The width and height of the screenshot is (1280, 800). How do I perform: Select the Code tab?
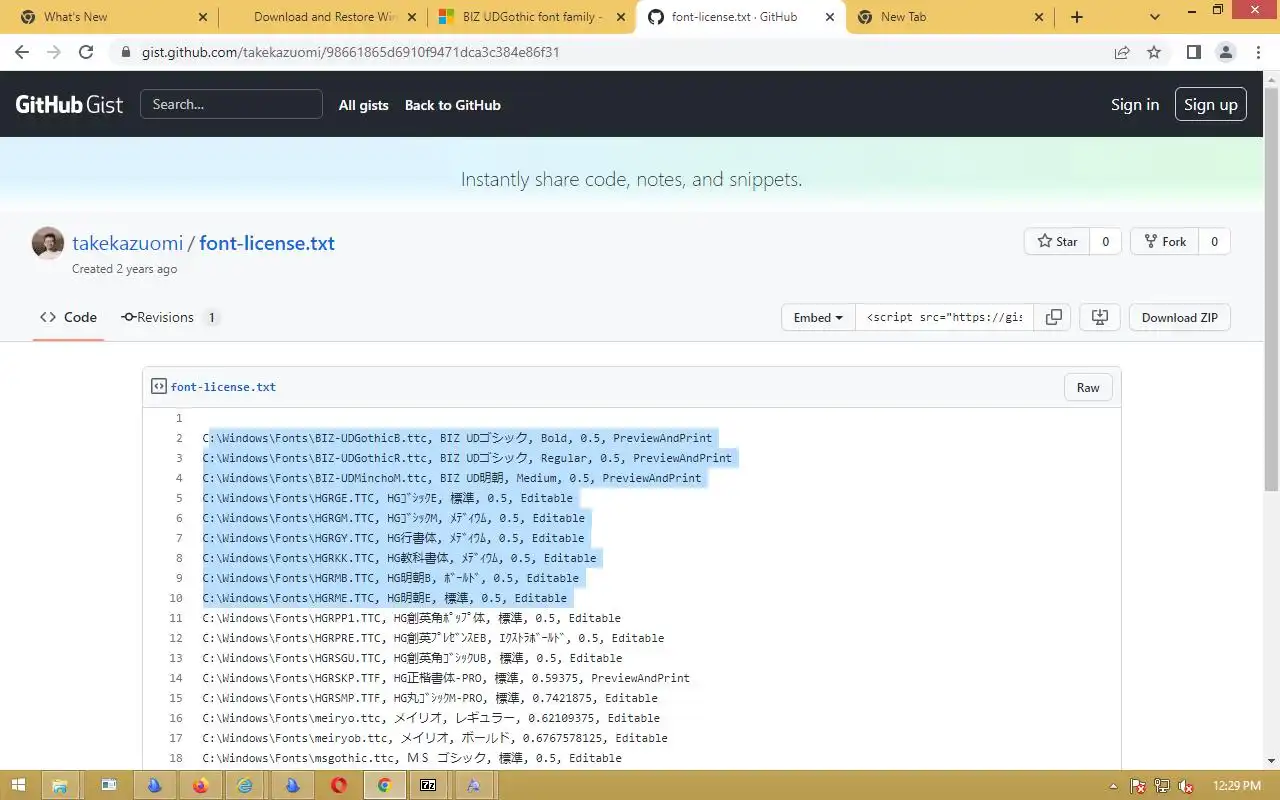click(x=68, y=317)
